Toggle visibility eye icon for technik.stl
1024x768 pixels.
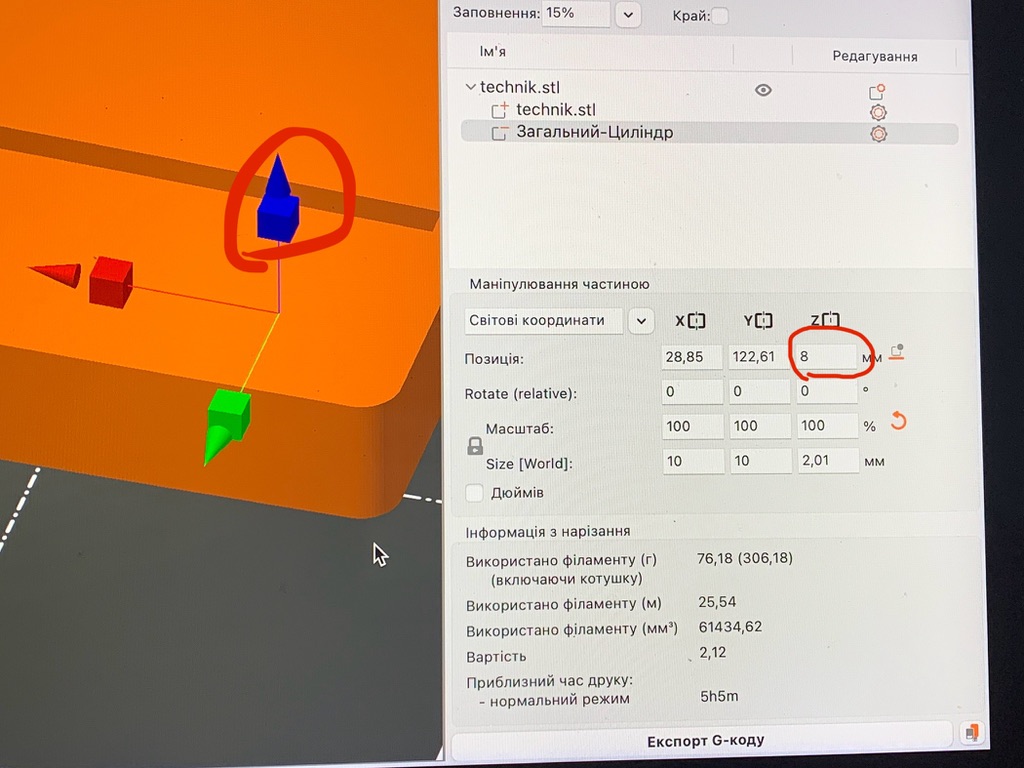click(763, 90)
